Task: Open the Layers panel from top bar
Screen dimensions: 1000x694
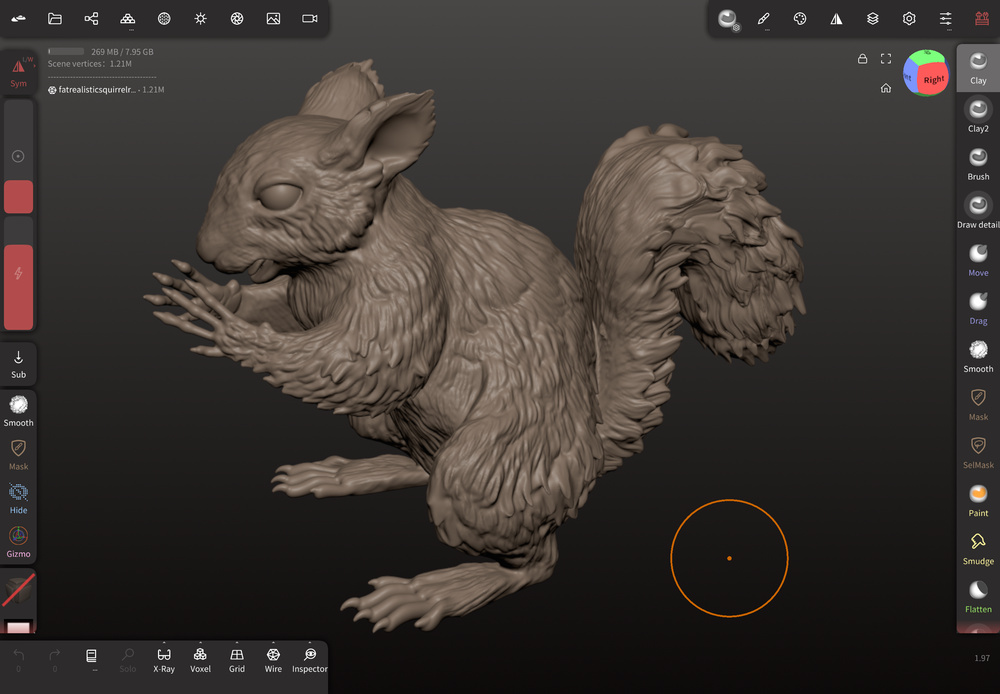Action: (873, 19)
